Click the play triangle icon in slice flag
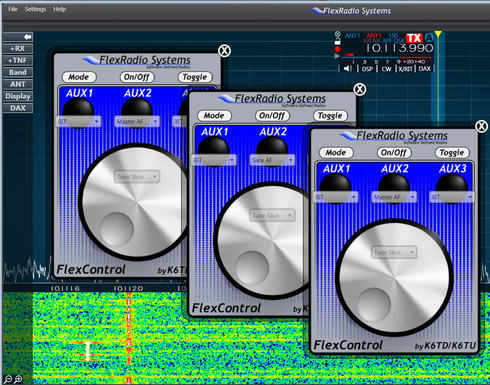Image resolution: width=490 pixels, height=385 pixels. (x=337, y=57)
